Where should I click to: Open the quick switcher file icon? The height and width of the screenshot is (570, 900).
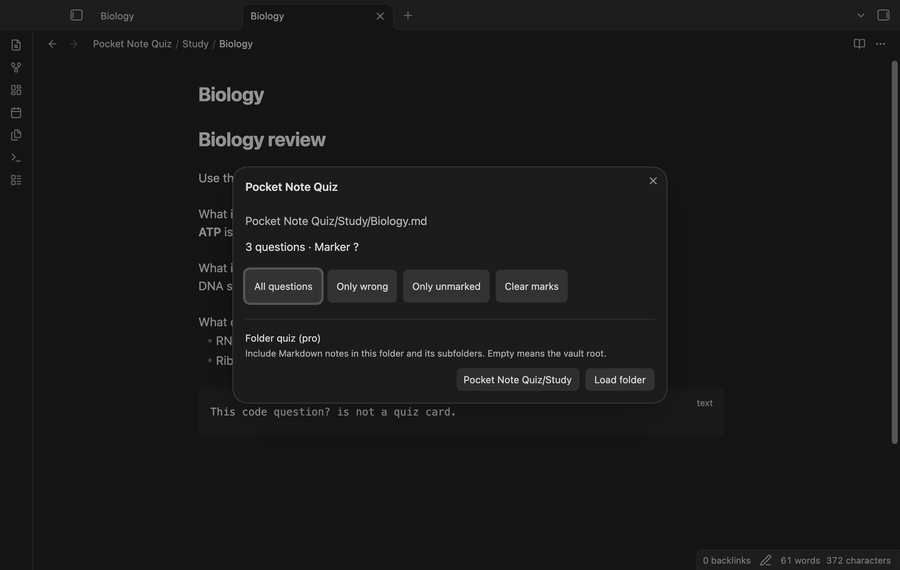(x=16, y=45)
